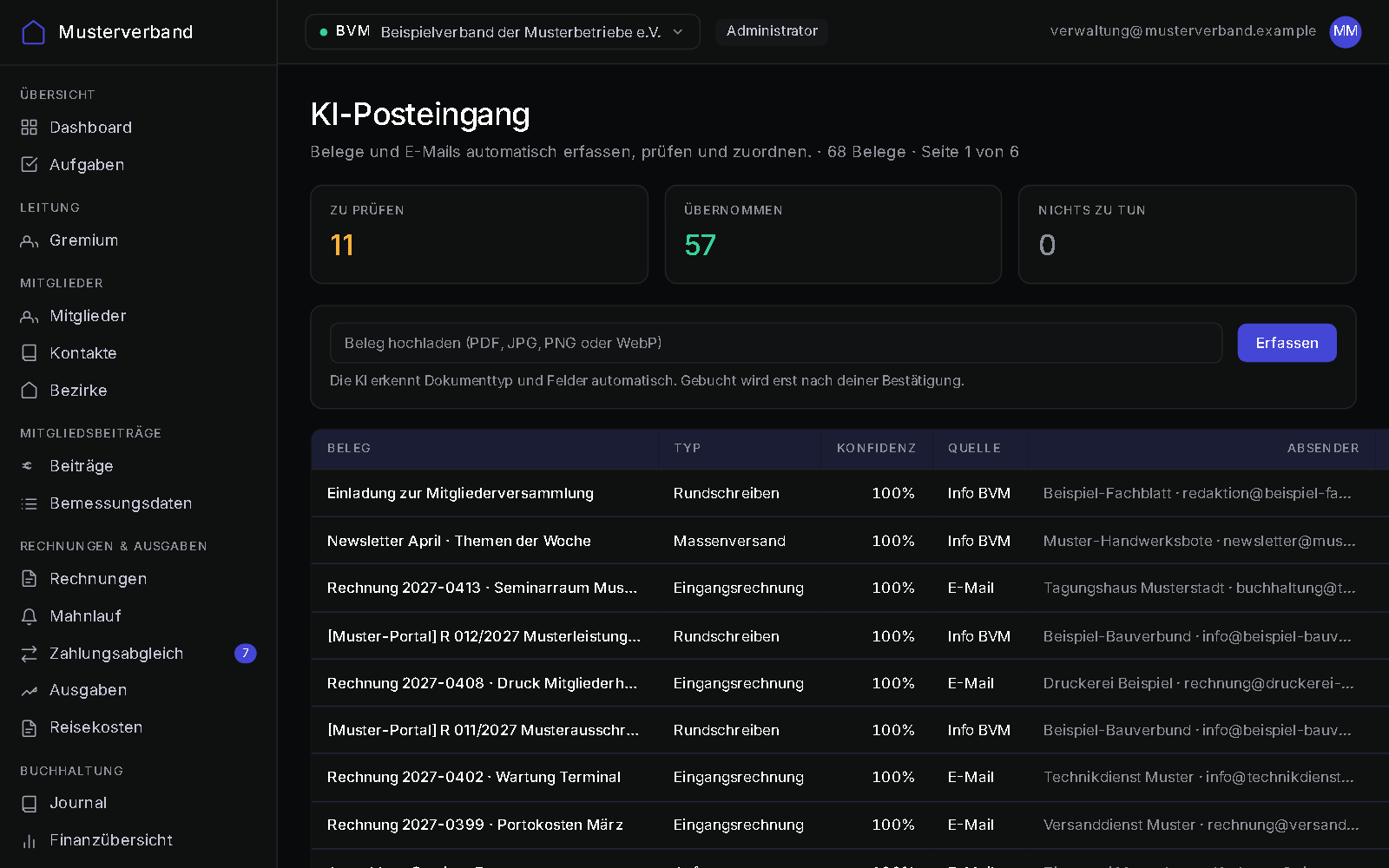Image resolution: width=1389 pixels, height=868 pixels.
Task: Open [Muster-Portal] R 011/2027 row
Action: pos(850,730)
